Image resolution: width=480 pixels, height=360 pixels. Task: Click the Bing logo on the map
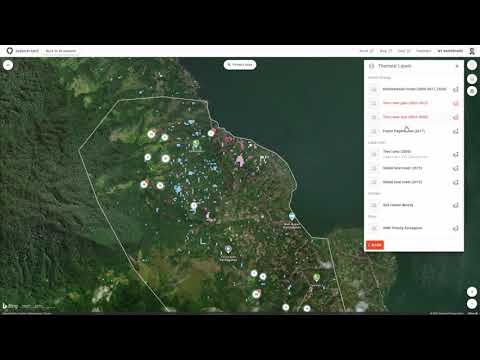click(x=10, y=306)
